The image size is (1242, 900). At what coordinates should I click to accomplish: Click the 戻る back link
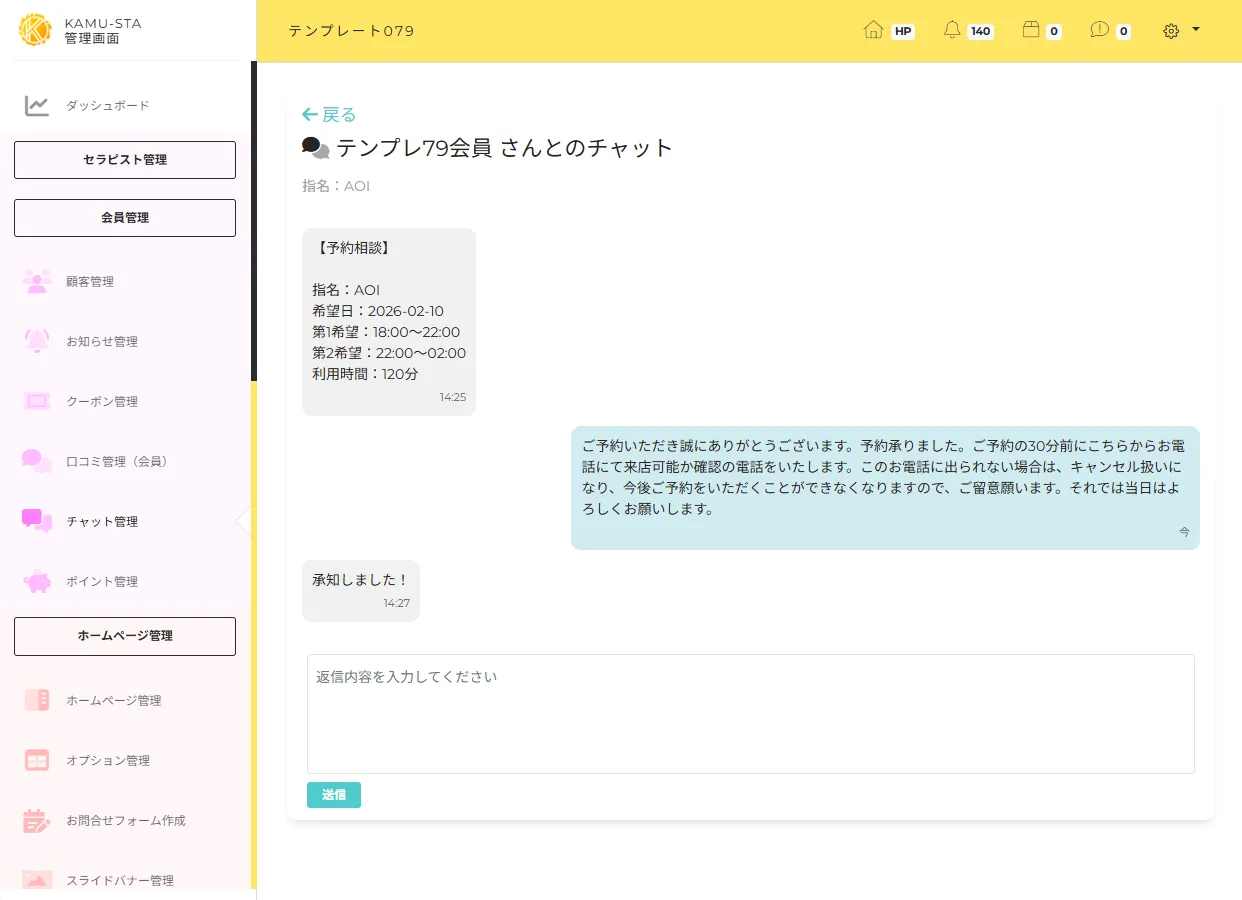coord(329,115)
